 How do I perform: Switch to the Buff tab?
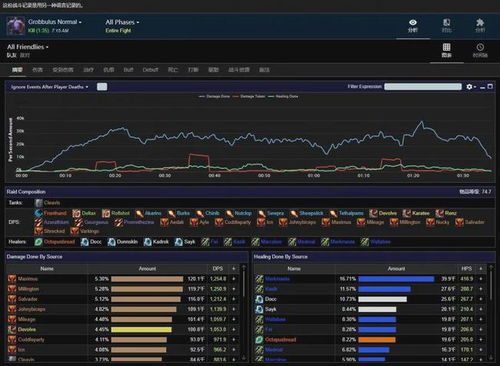click(128, 70)
